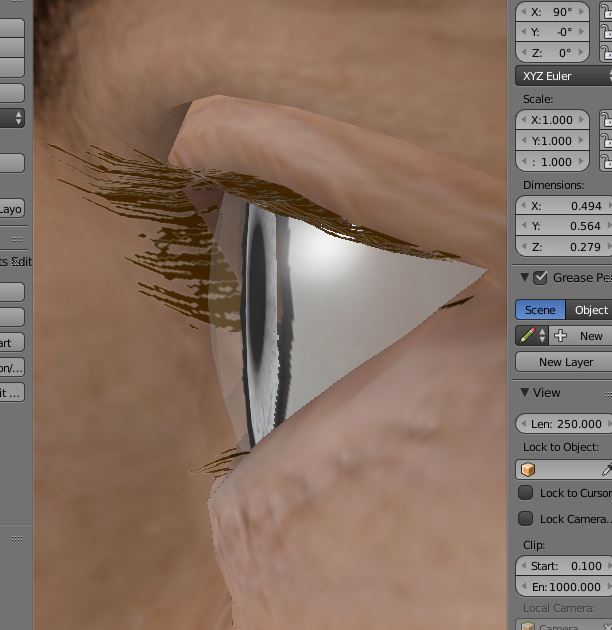Toggle the lock icon beside rotation Z
Screen dimensions: 612x630
(x=606, y=53)
